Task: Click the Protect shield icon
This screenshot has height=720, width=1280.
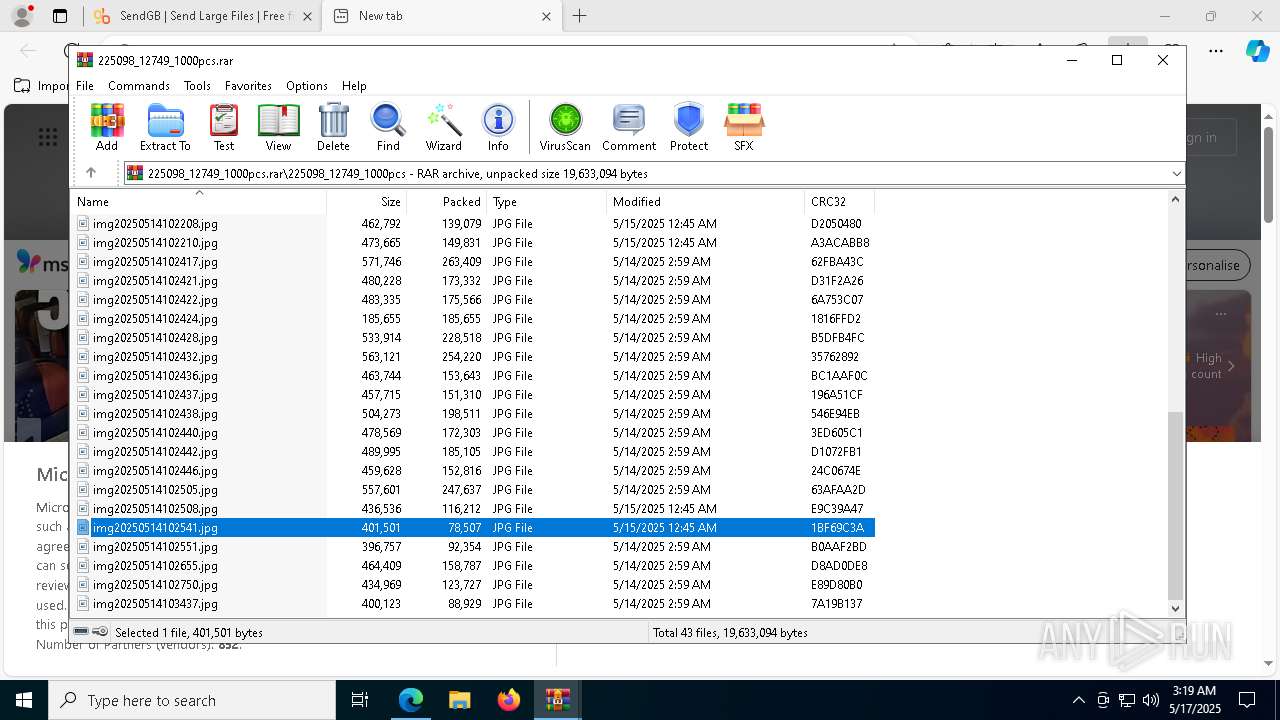Action: (689, 127)
